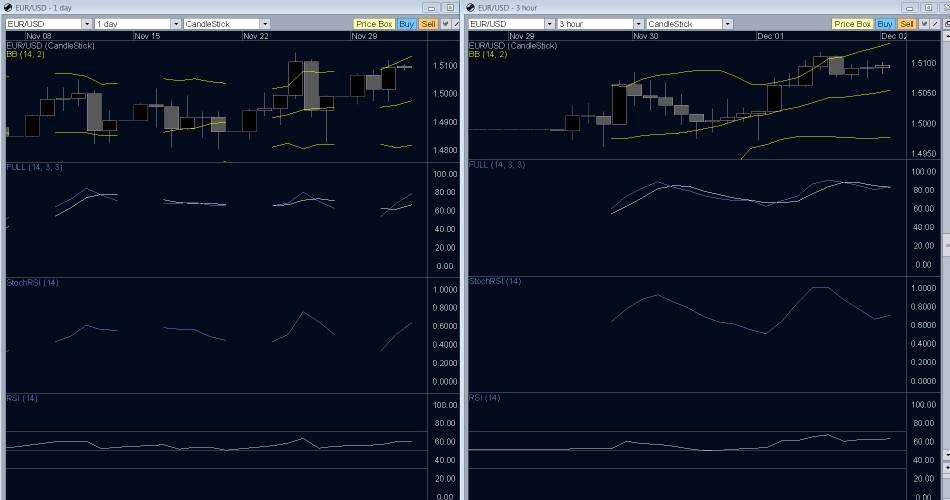Click app icon in EUR/USD - 3 hour title bar

[471, 7]
